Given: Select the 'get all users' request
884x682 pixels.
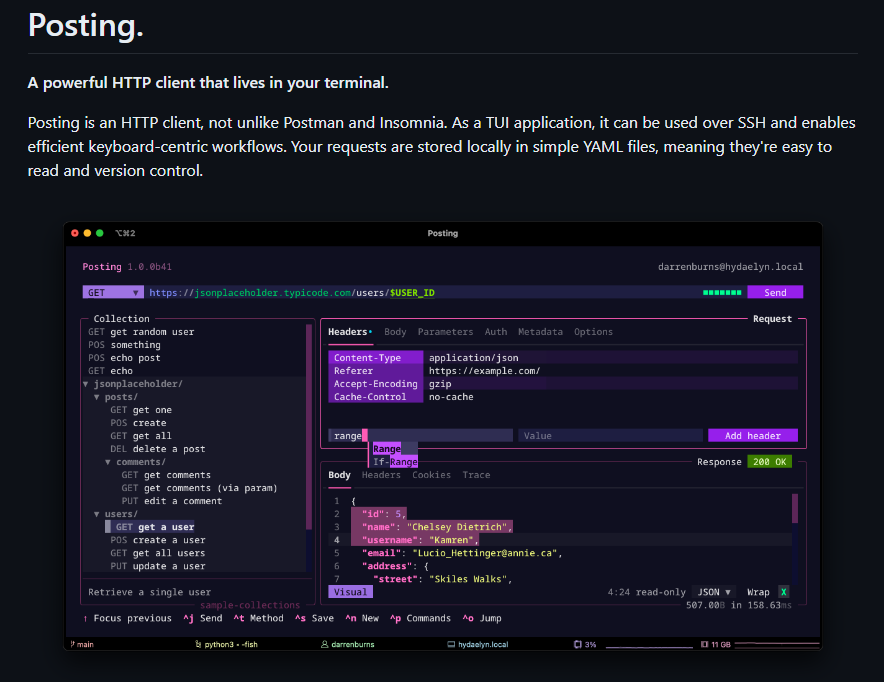Looking at the screenshot, I should 158,553.
